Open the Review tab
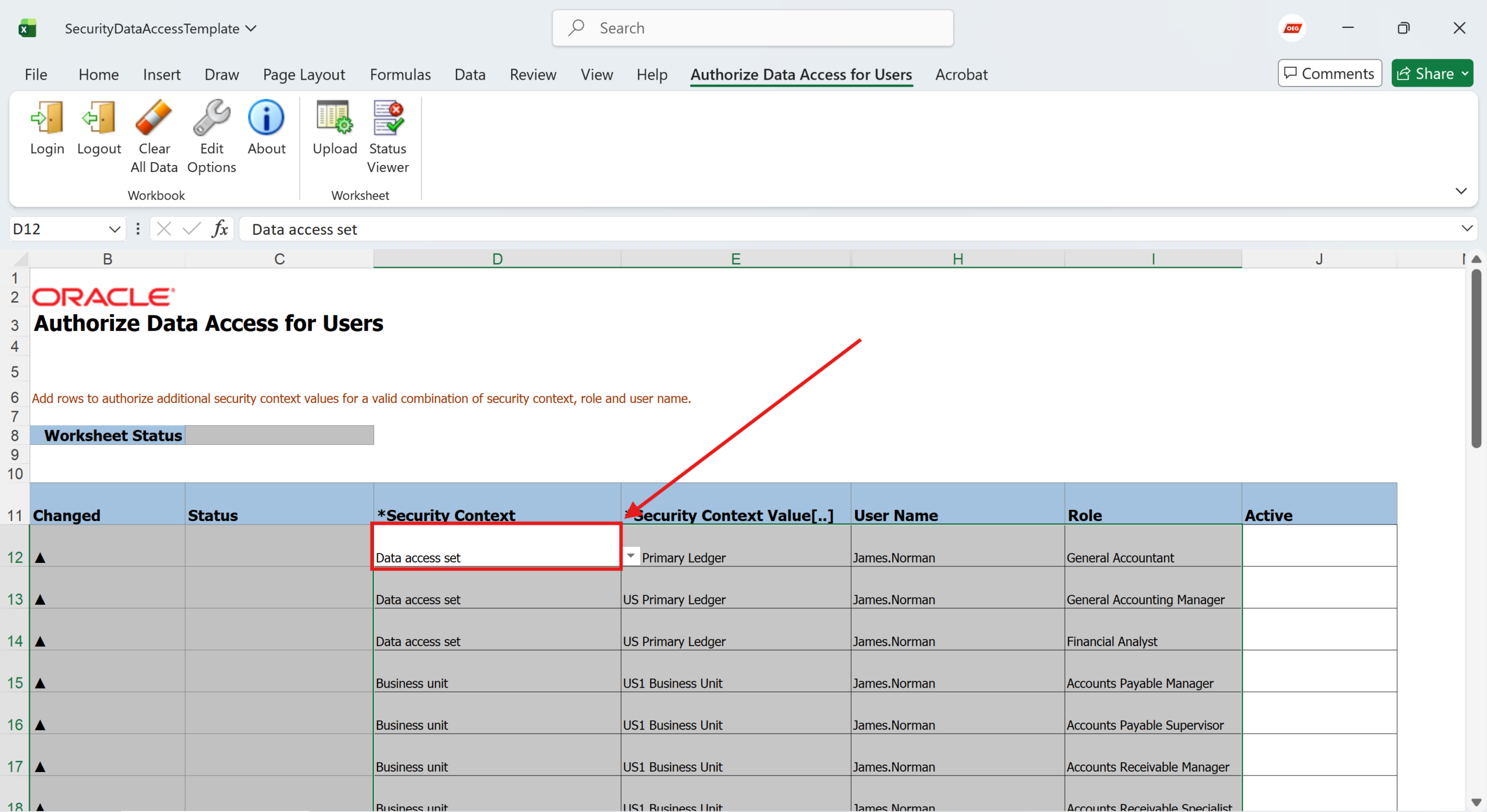Viewport: 1487px width, 812px height. click(x=533, y=74)
